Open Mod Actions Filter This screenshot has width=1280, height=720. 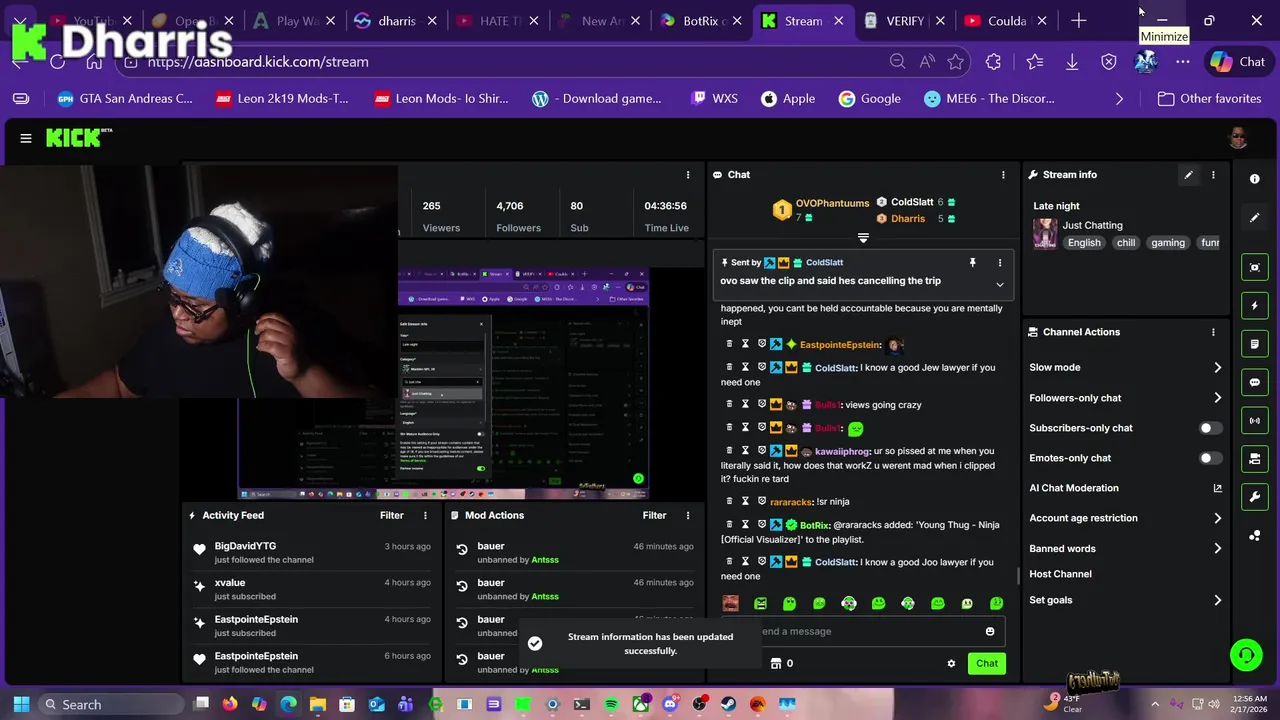tap(654, 515)
